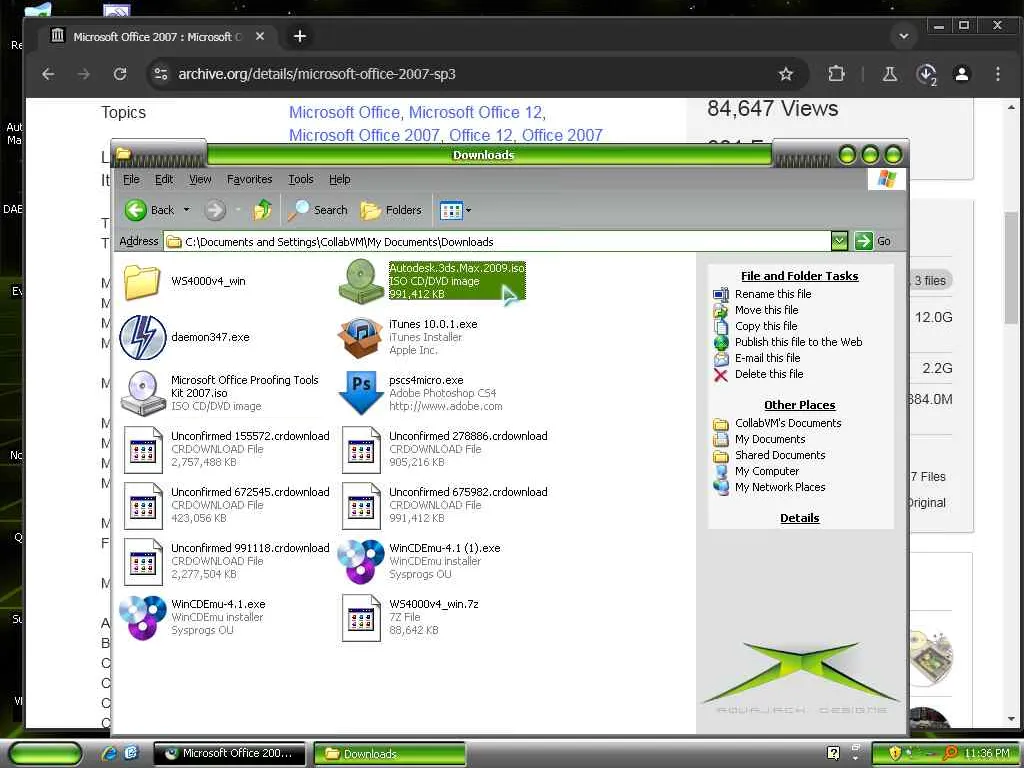Expand the Details section

(799, 518)
